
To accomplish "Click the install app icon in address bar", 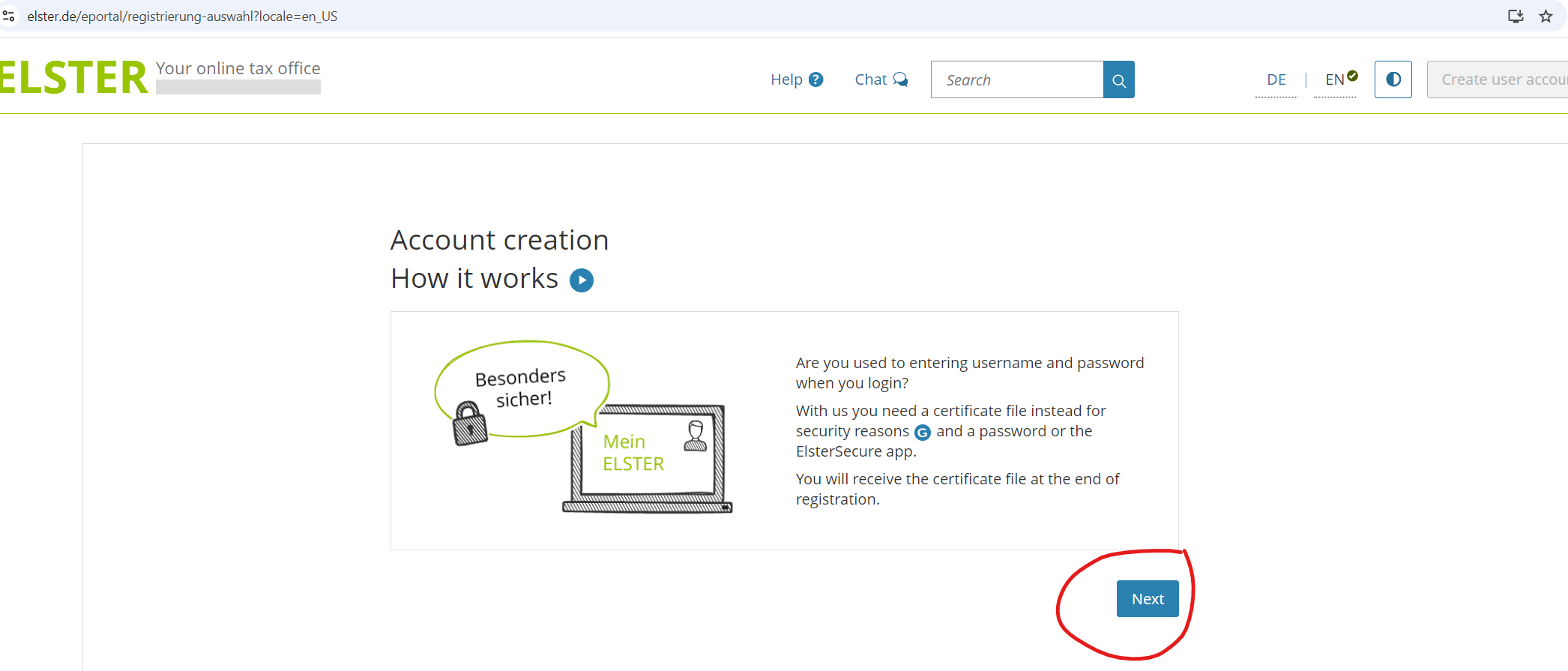I will [x=1516, y=16].
